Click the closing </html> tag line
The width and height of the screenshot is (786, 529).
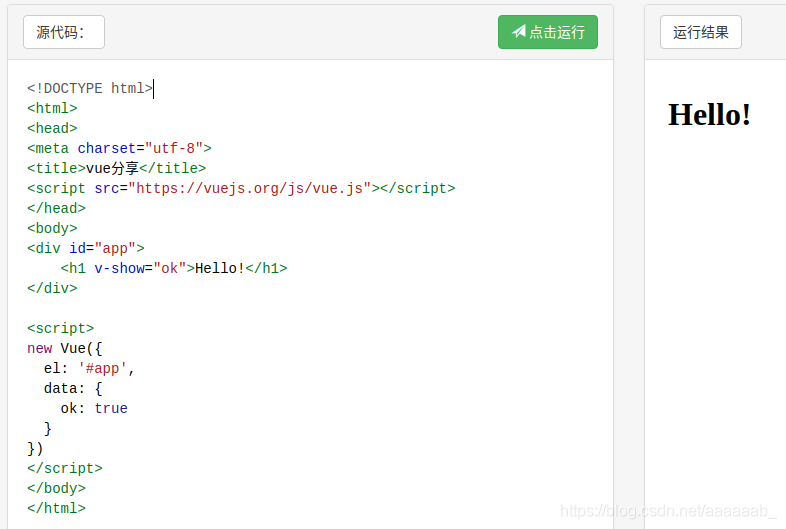pos(56,508)
